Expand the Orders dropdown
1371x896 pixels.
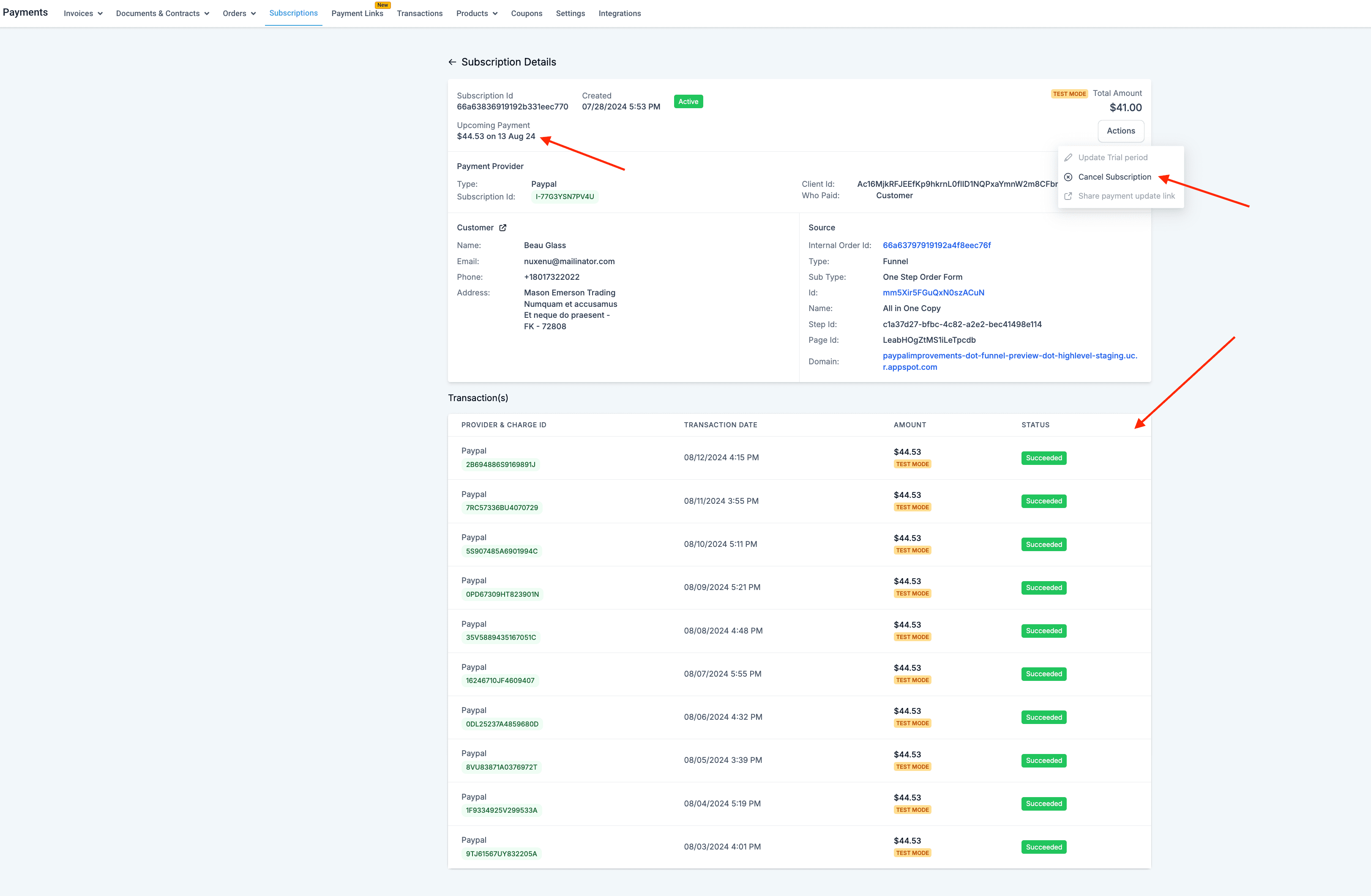pyautogui.click(x=239, y=13)
